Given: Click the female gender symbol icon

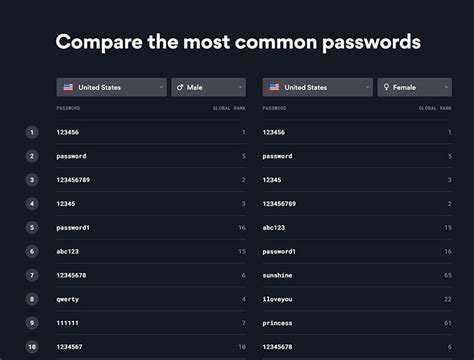Looking at the screenshot, I should coord(386,87).
